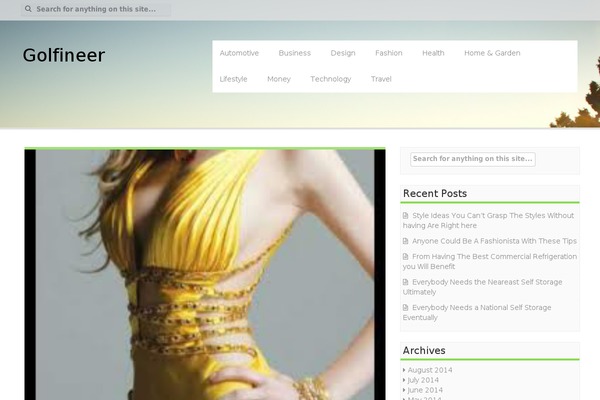Open the Health menu item

433,53
